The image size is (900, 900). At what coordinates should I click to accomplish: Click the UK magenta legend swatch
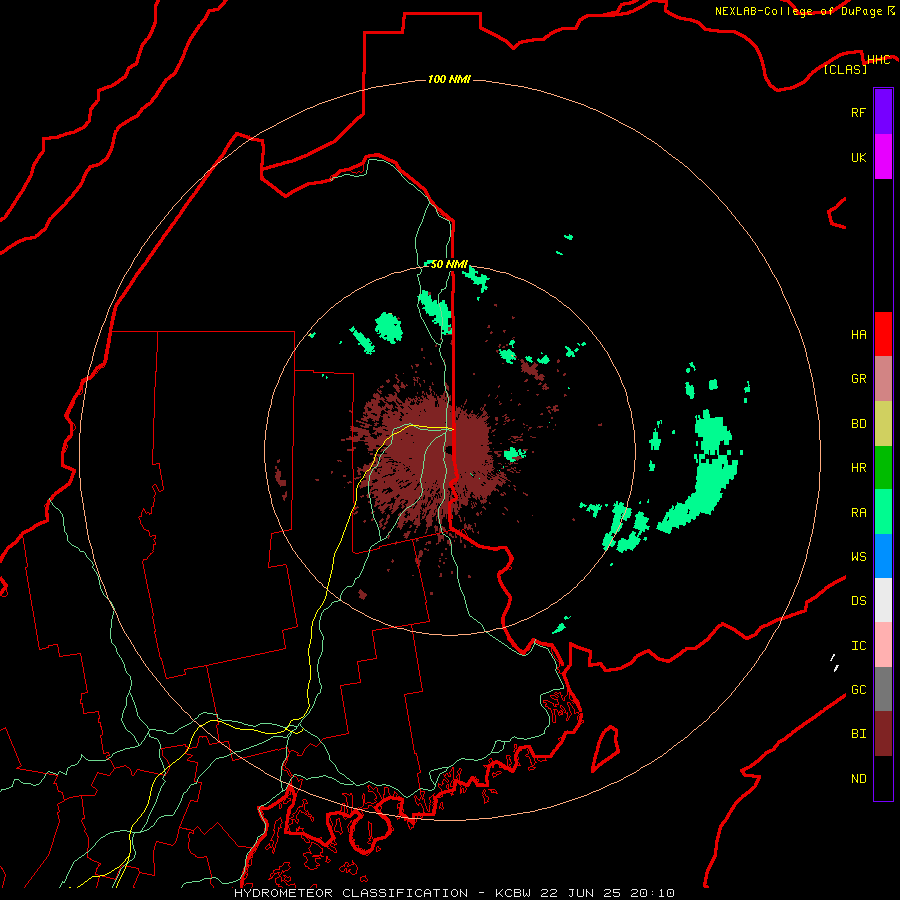[x=883, y=157]
